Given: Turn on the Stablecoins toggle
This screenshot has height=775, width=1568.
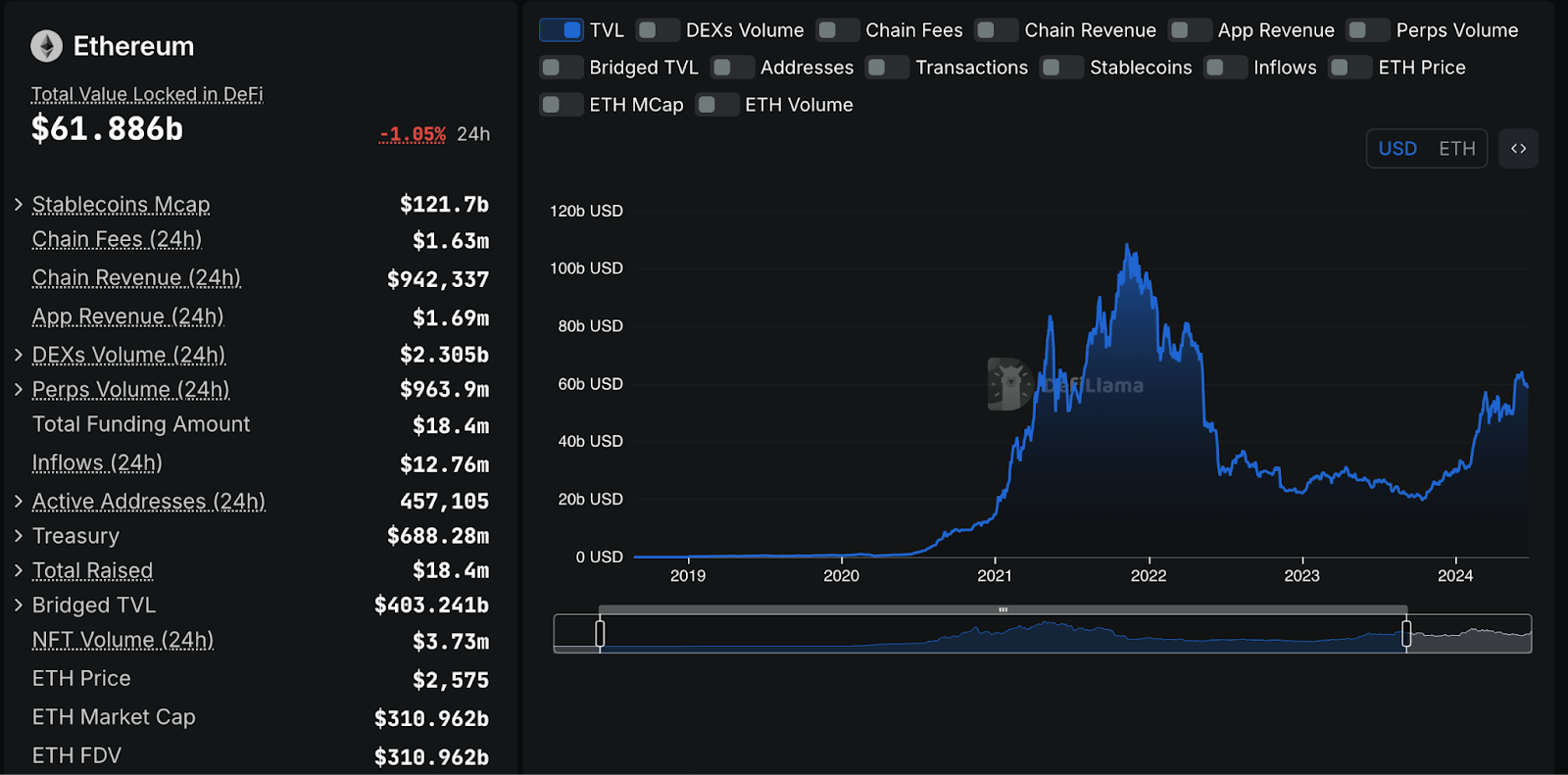Looking at the screenshot, I should point(1061,68).
